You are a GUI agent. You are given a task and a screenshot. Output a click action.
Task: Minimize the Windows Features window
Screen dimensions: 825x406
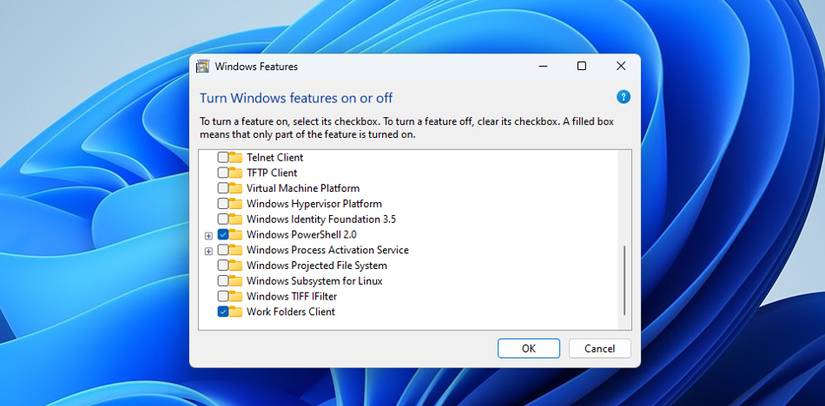click(543, 66)
